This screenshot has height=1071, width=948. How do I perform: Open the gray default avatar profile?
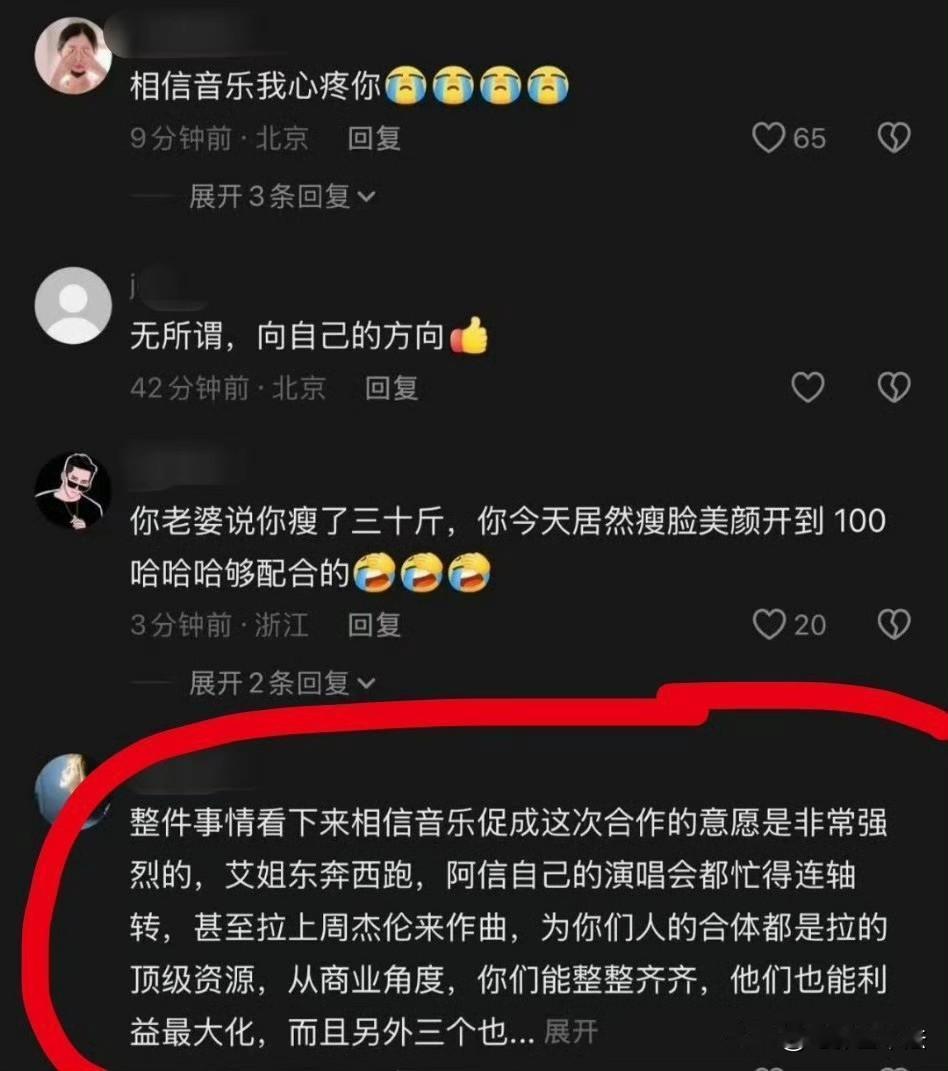coord(73,305)
